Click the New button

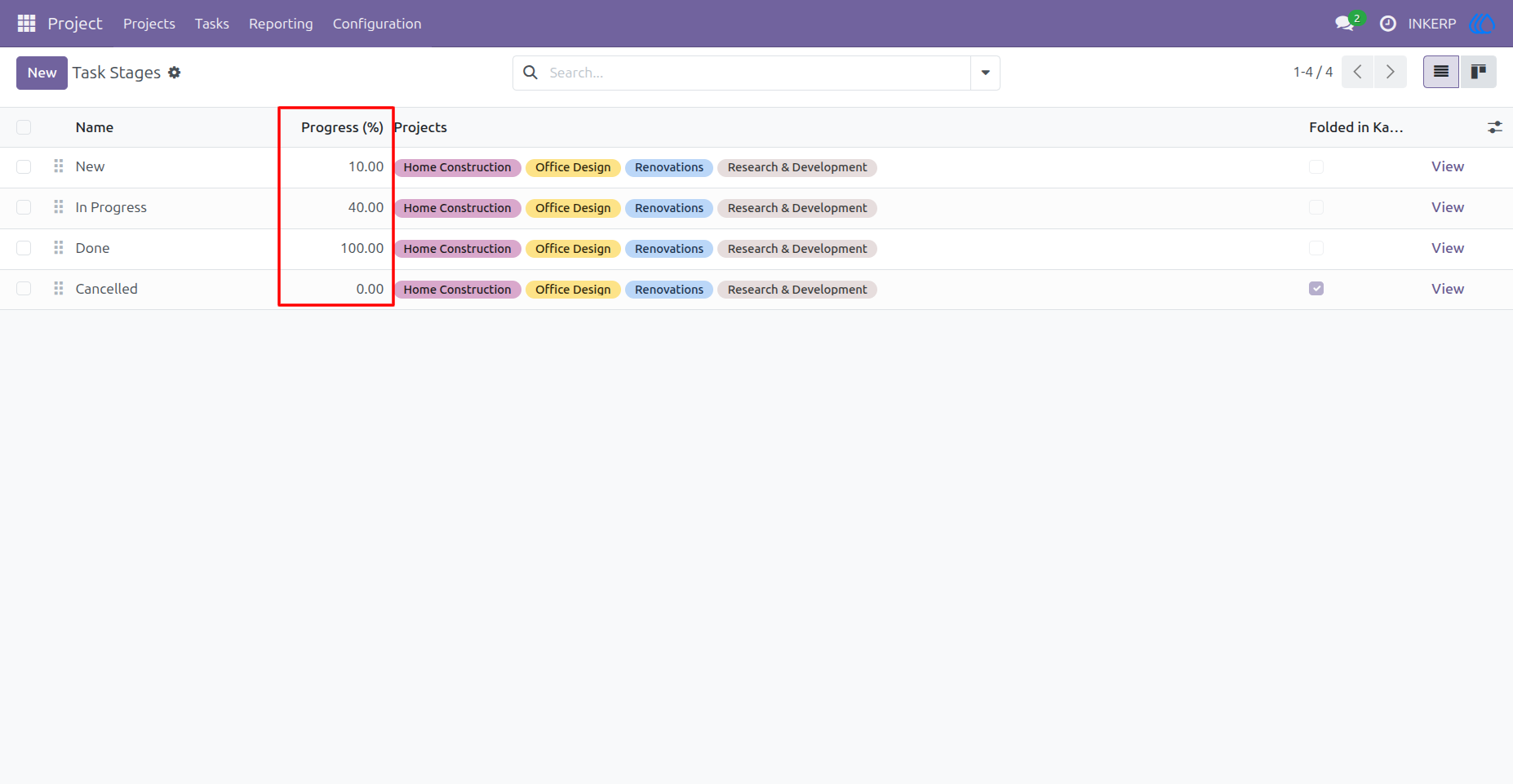point(42,73)
